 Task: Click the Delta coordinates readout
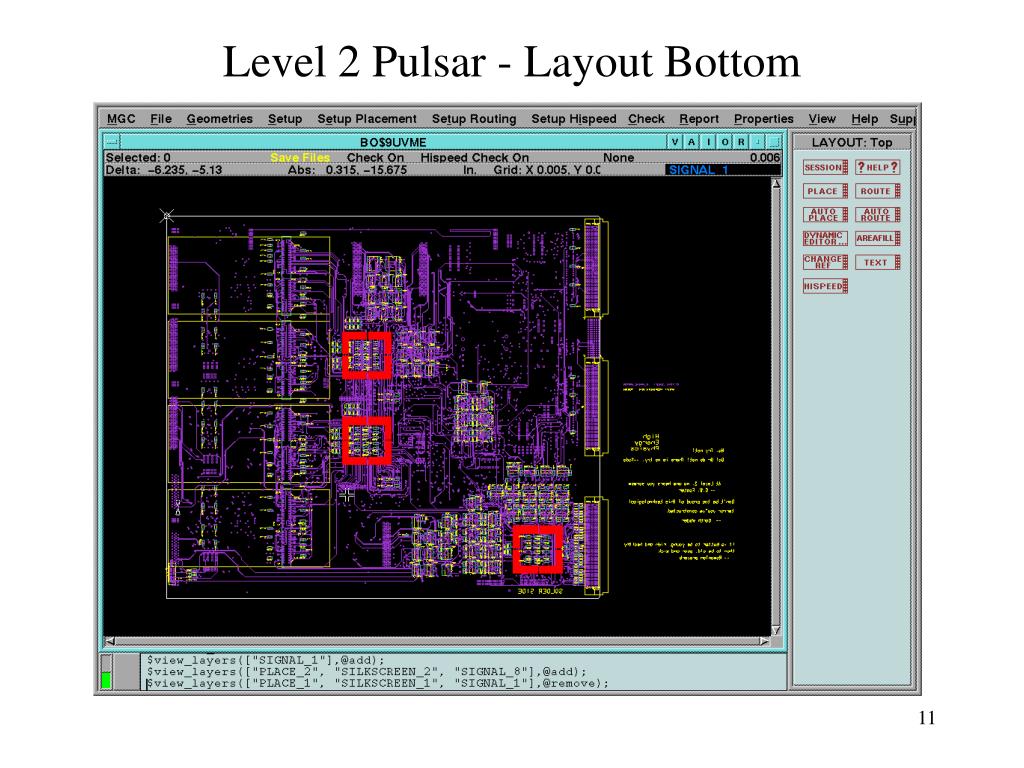(x=164, y=170)
